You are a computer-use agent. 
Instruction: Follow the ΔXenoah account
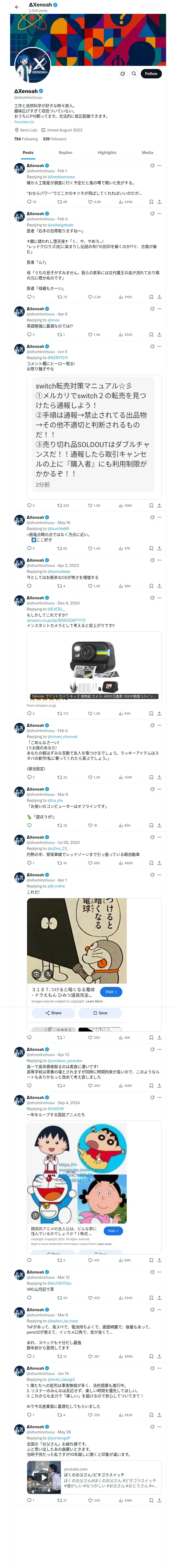(151, 74)
